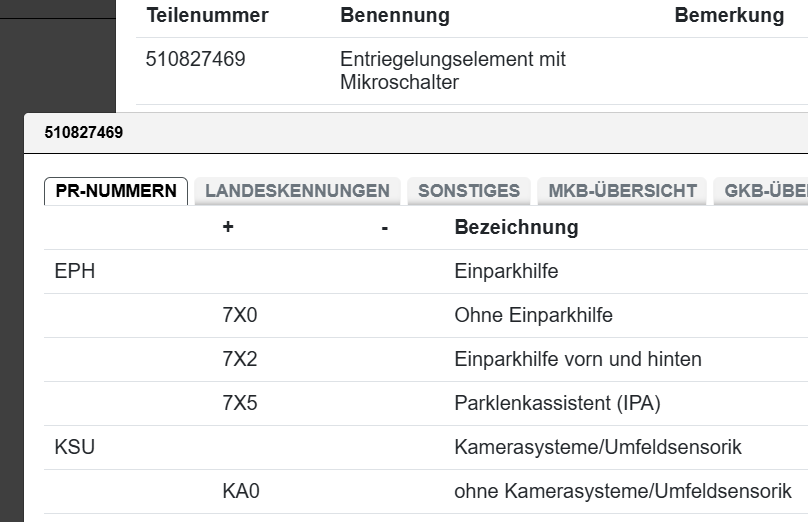Click the plus column header
The width and height of the screenshot is (808, 522).
[x=228, y=227]
